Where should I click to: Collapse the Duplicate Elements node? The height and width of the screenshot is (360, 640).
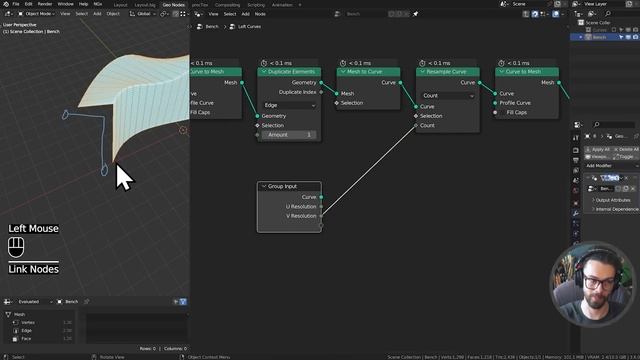264,72
